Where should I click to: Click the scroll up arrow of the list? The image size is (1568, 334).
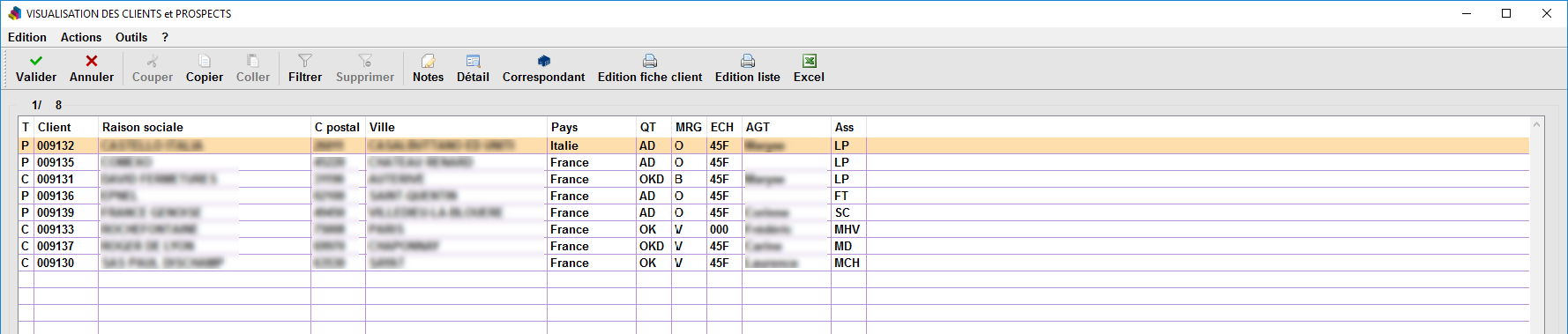coord(1536,125)
